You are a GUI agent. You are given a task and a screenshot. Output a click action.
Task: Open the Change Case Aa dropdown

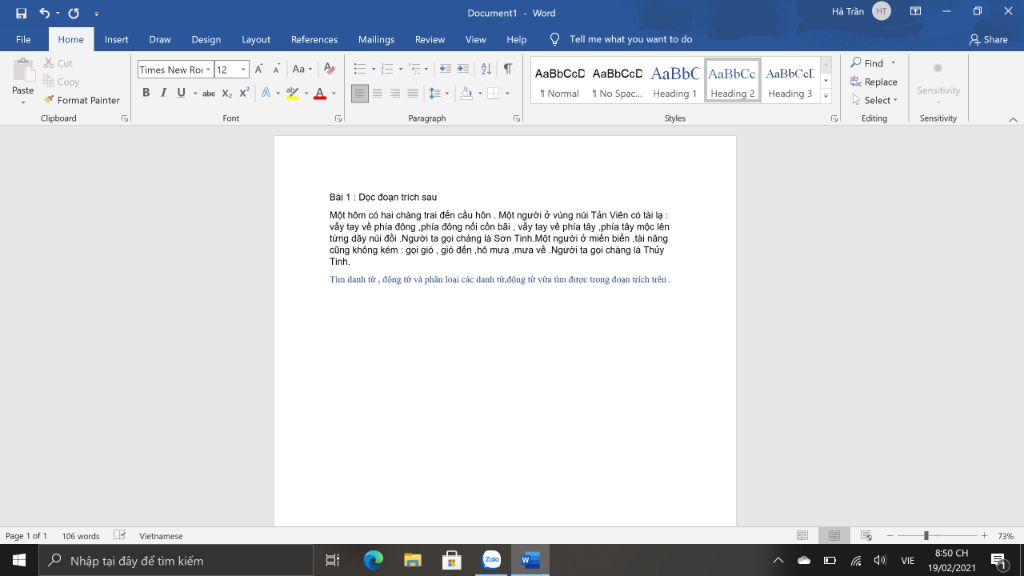pyautogui.click(x=302, y=69)
